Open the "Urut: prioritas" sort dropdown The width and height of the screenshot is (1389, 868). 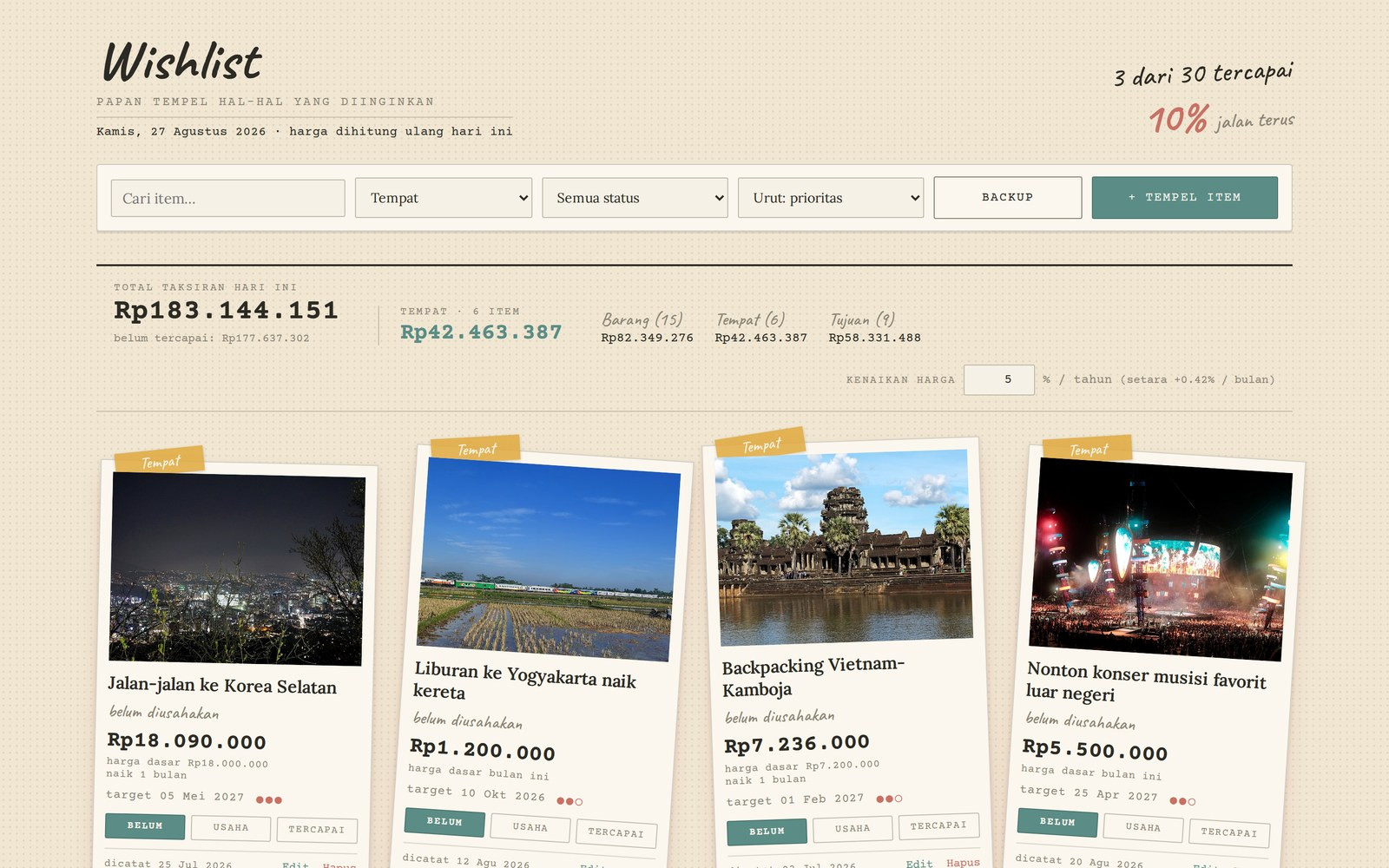pos(831,198)
